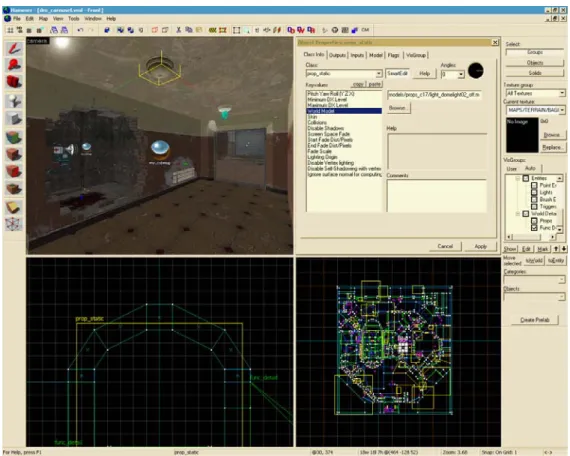Viewport: 570px width, 456px height.
Task: Click the Apply button
Action: [481, 247]
